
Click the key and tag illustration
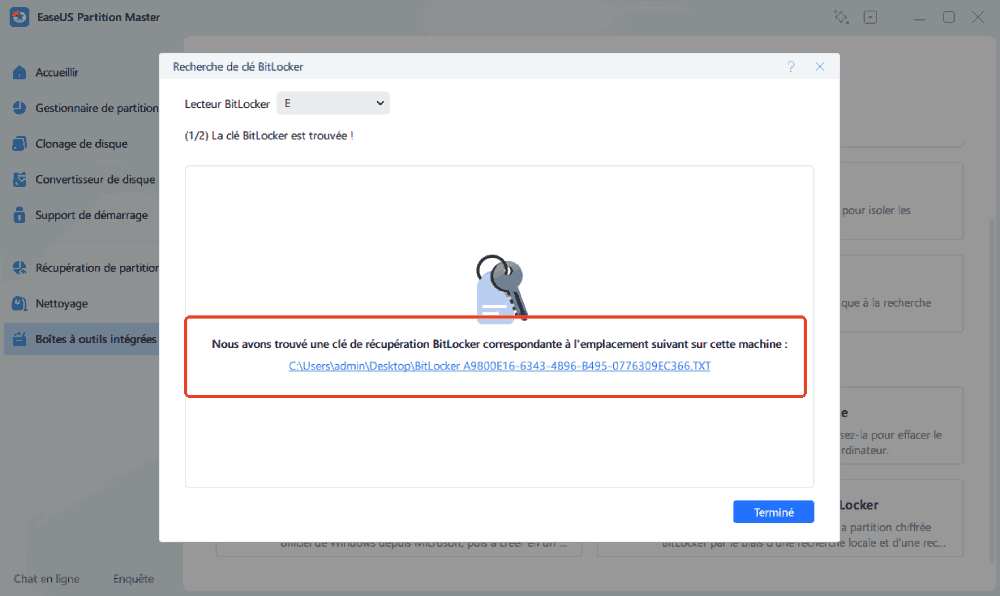point(501,288)
